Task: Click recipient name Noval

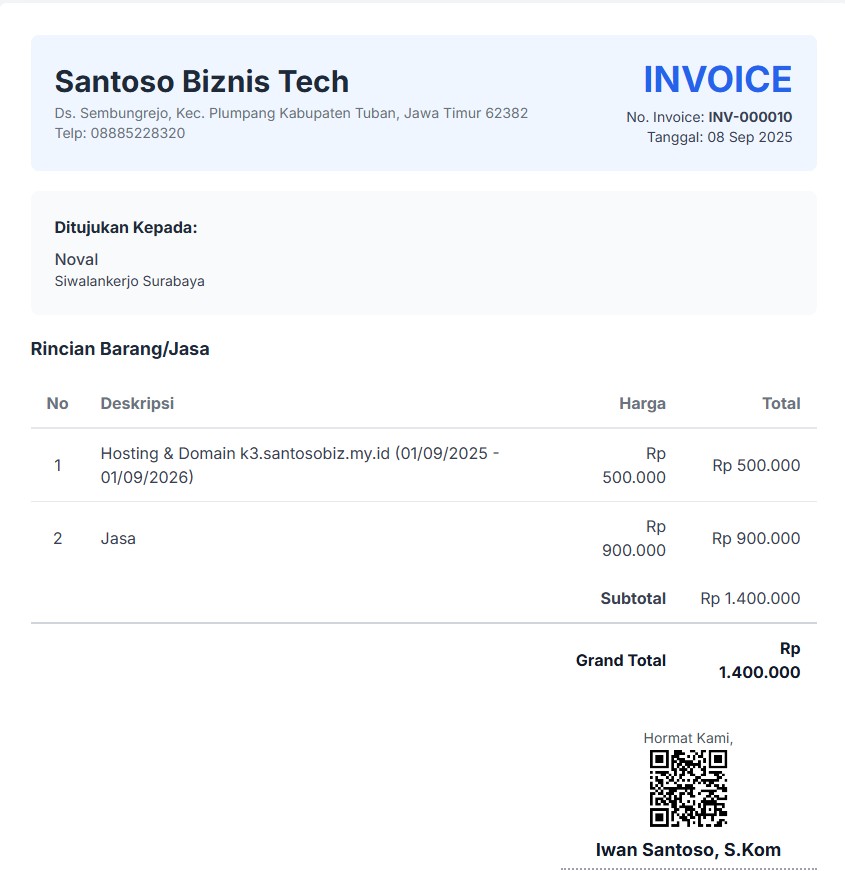Action: click(77, 260)
